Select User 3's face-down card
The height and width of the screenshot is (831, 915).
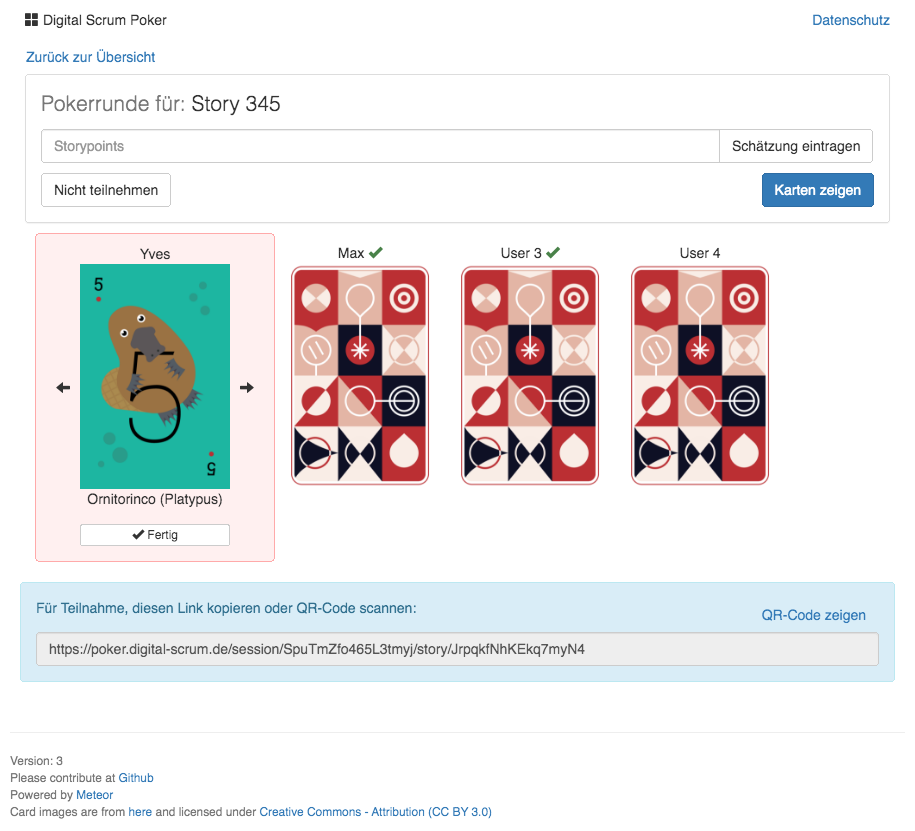click(x=530, y=375)
